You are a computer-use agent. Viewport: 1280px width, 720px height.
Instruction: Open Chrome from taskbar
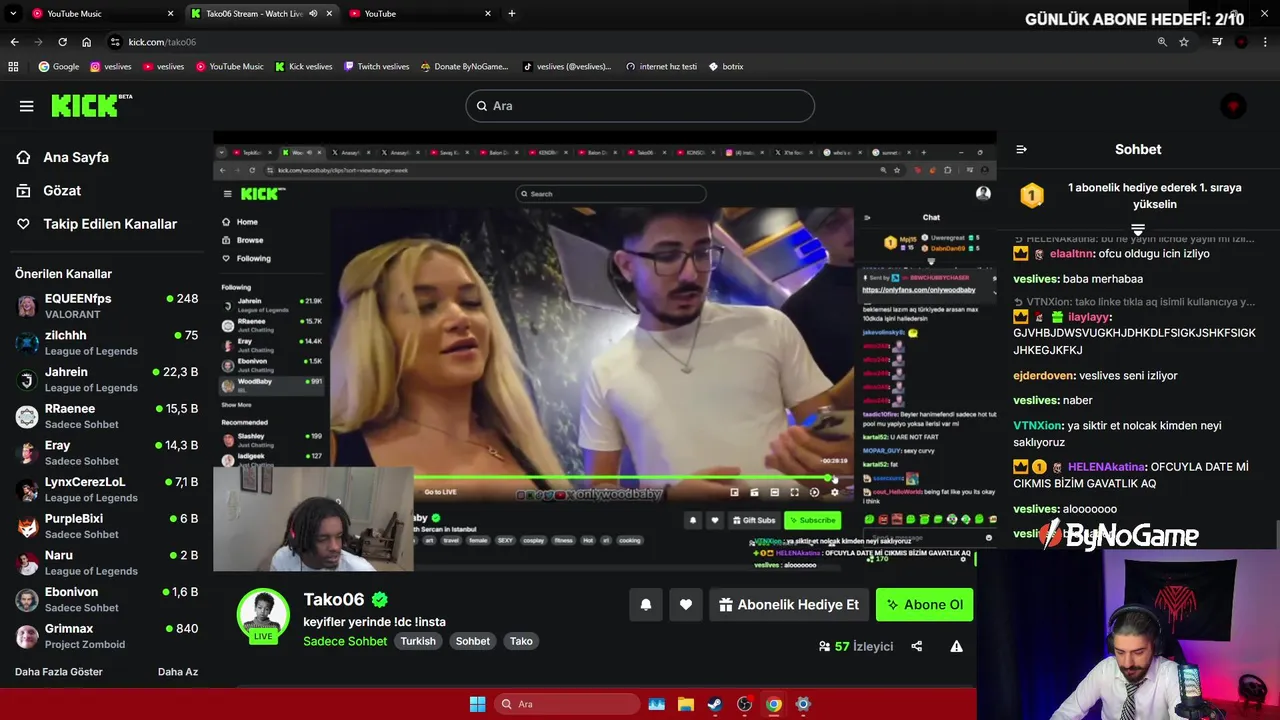click(x=773, y=704)
